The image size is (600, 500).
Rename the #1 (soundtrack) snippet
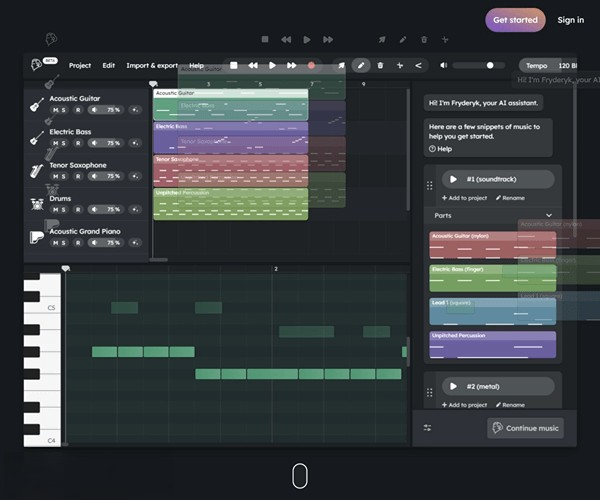click(x=510, y=198)
